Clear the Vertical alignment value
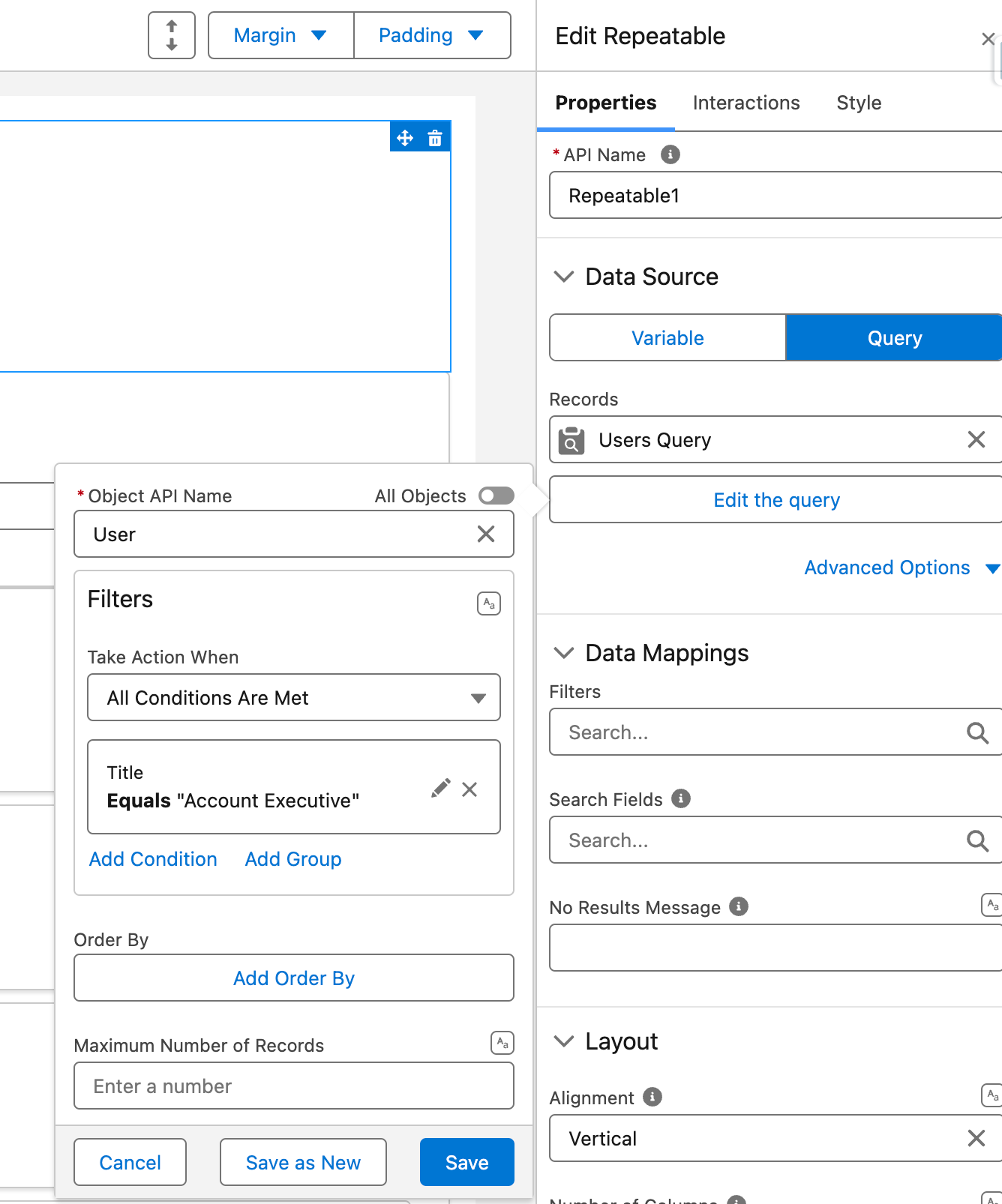The height and width of the screenshot is (1204, 1002). pos(976,1138)
